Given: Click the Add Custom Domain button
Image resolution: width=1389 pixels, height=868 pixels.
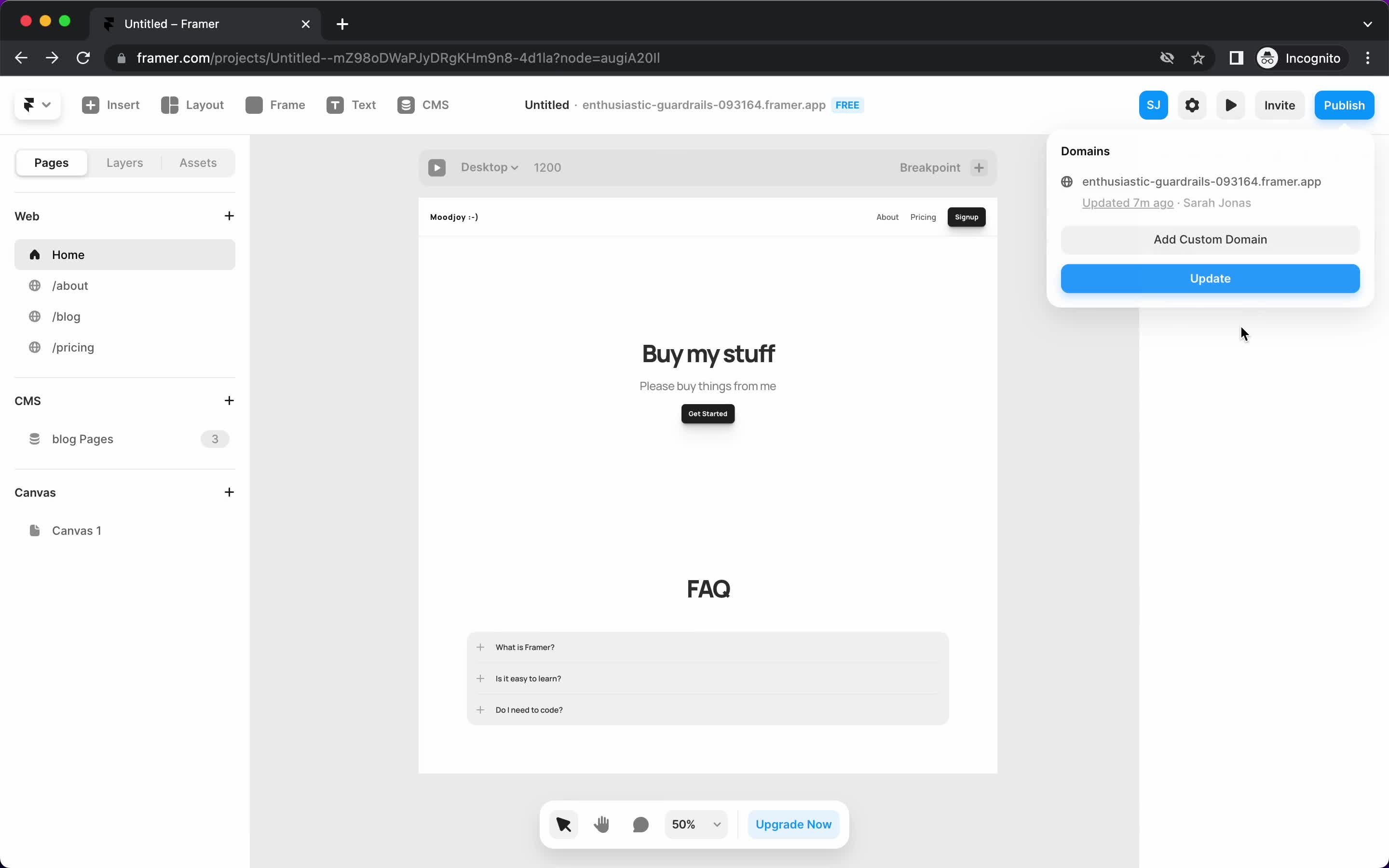Looking at the screenshot, I should (x=1210, y=239).
